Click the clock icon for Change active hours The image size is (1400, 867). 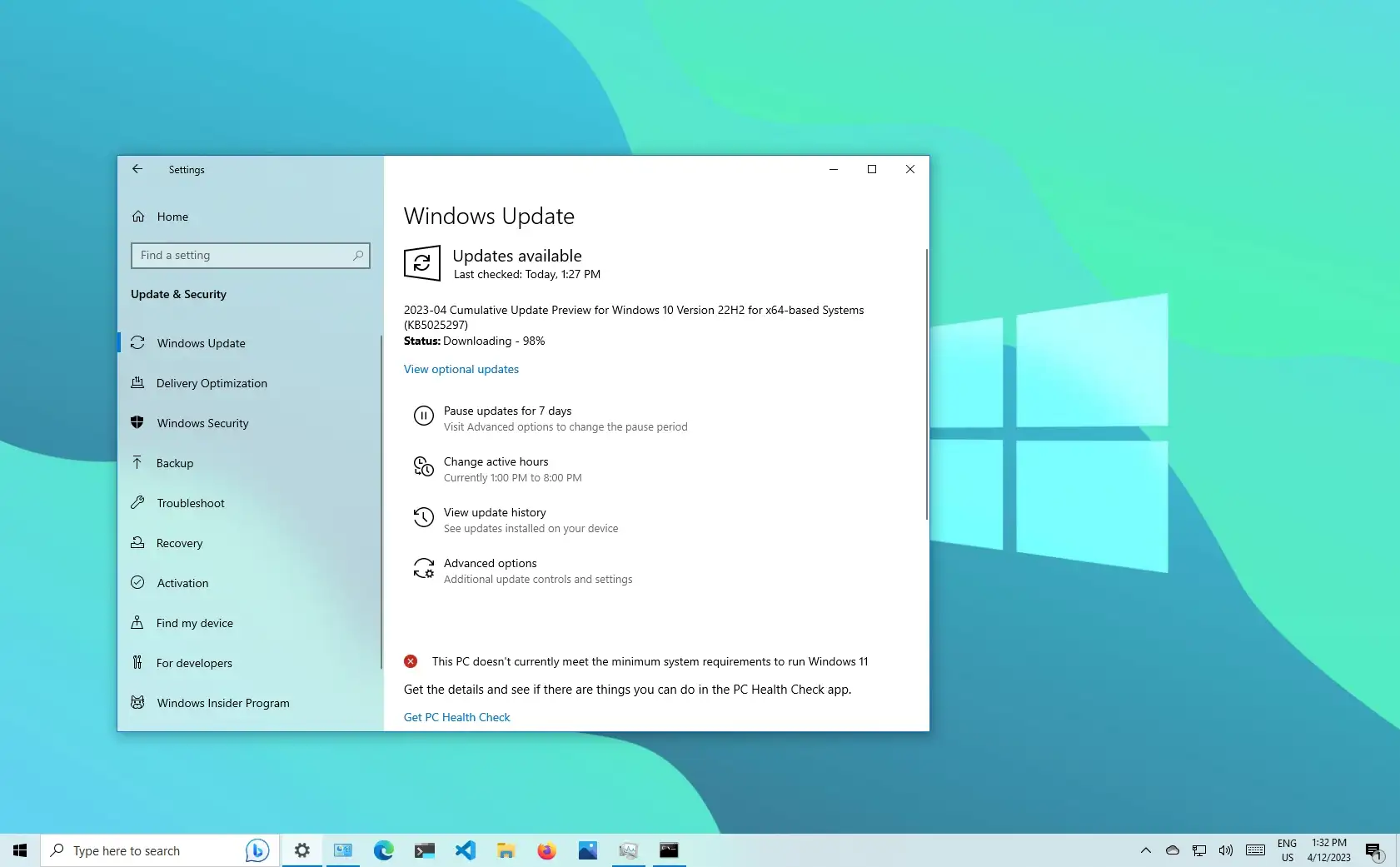(424, 467)
